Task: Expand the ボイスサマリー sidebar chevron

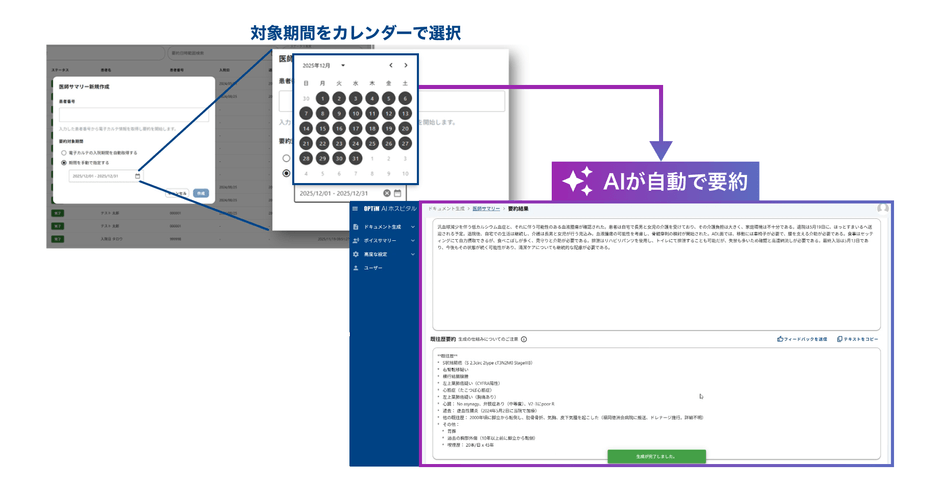Action: (412, 241)
